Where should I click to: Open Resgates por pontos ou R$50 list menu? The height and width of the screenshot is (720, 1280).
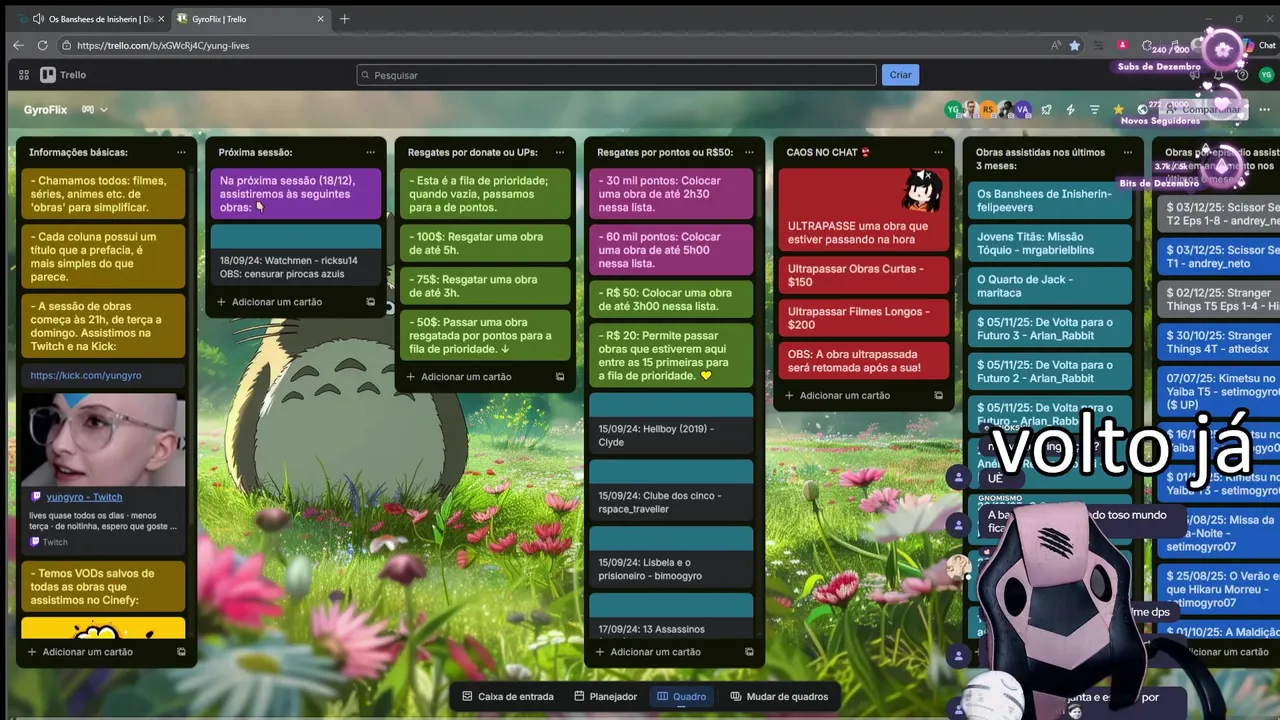(749, 152)
